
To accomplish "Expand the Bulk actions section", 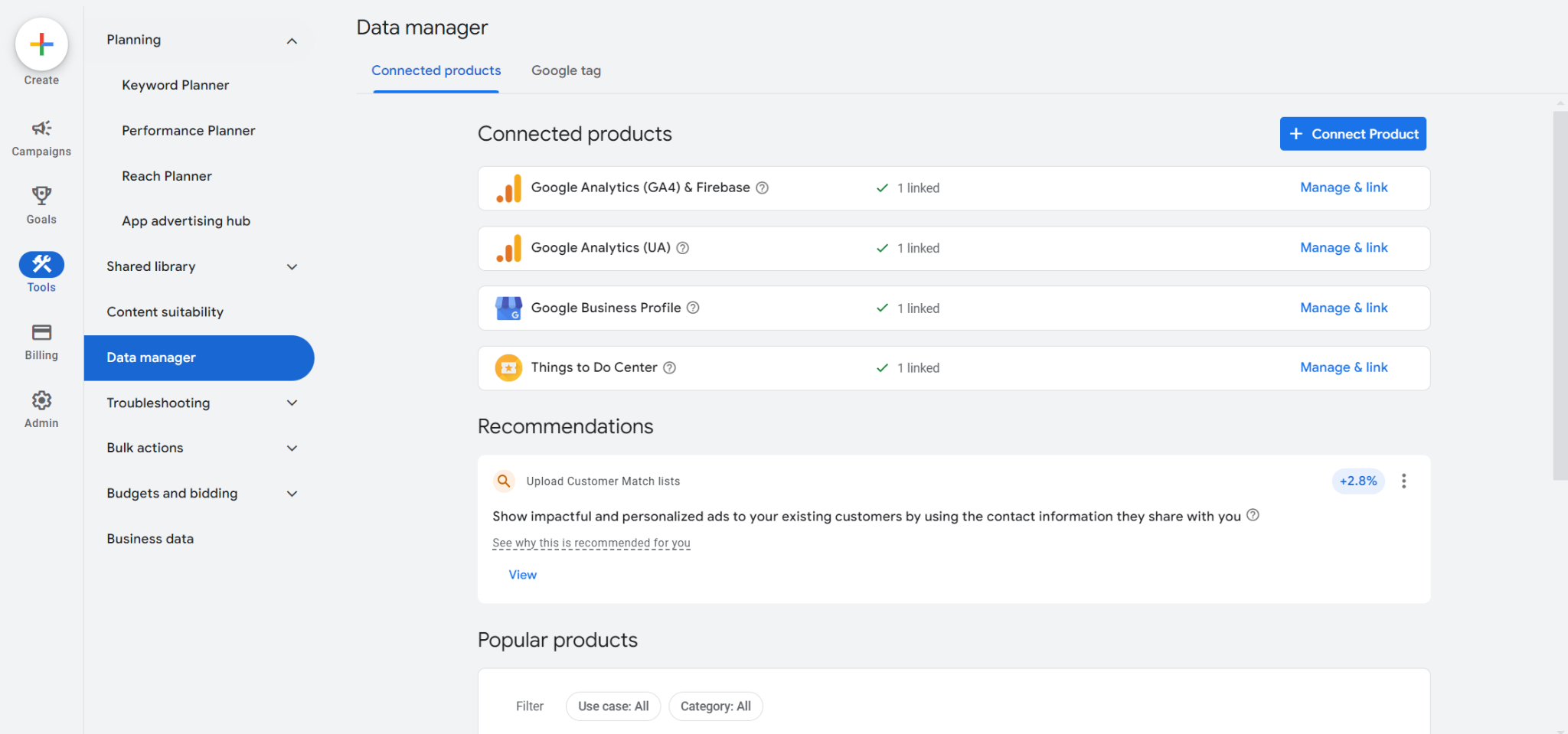I will [x=292, y=449].
